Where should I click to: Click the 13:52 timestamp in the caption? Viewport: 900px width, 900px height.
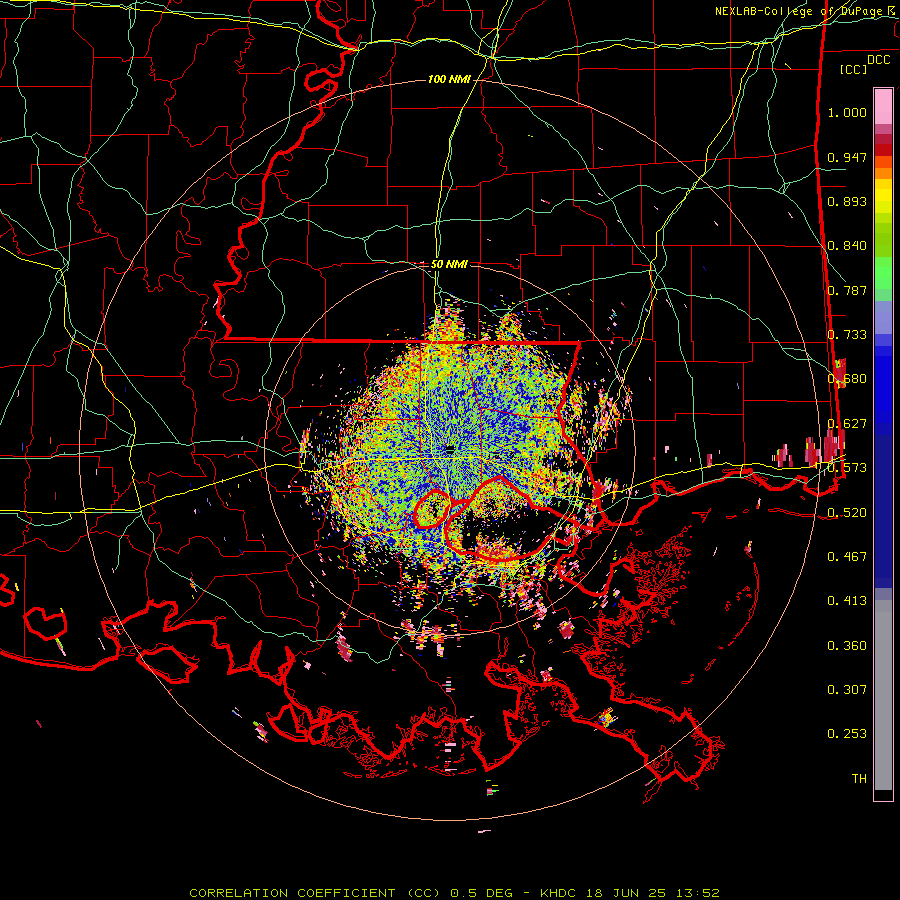pos(697,893)
